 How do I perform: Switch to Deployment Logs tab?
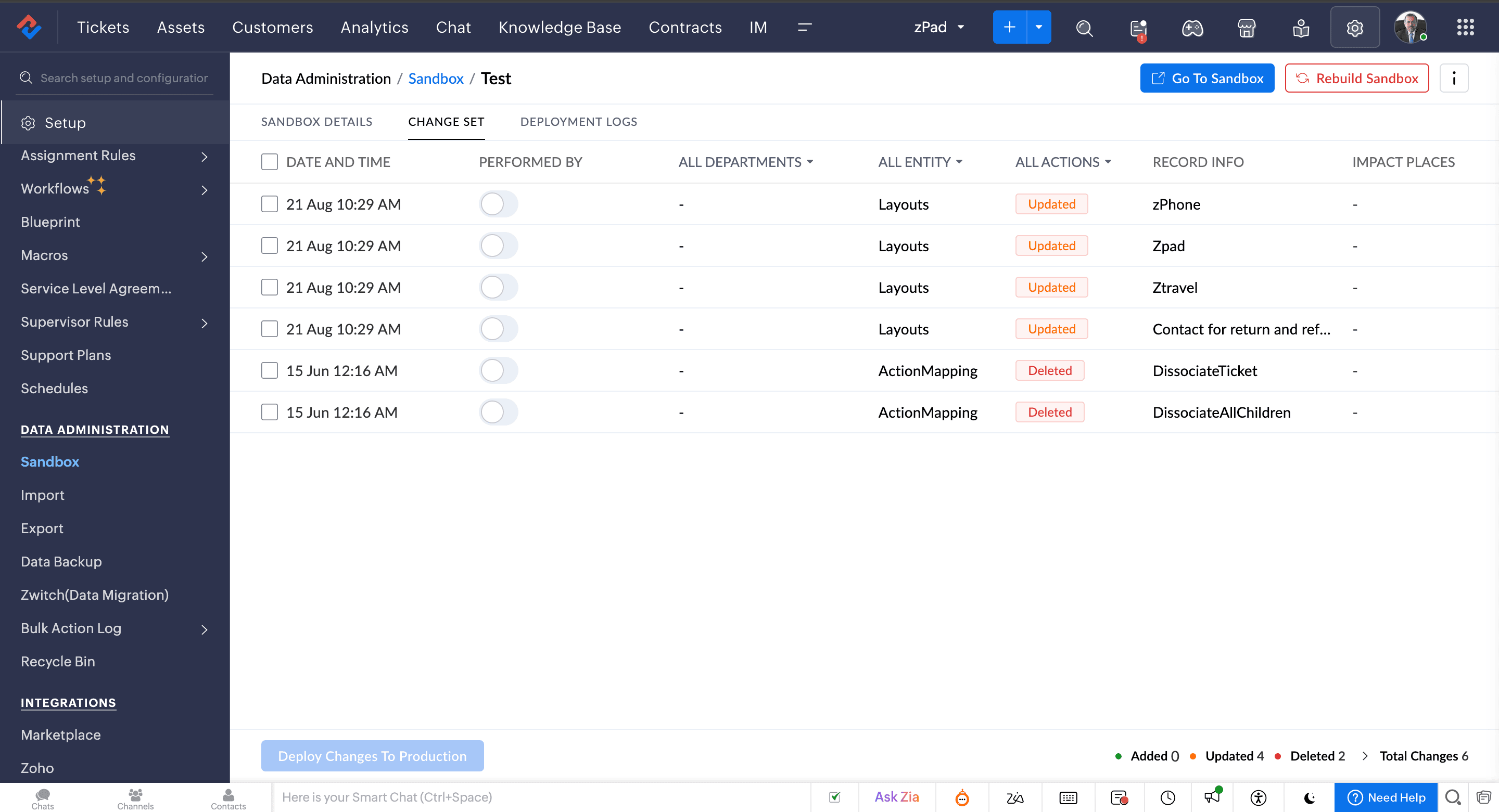[x=578, y=122]
